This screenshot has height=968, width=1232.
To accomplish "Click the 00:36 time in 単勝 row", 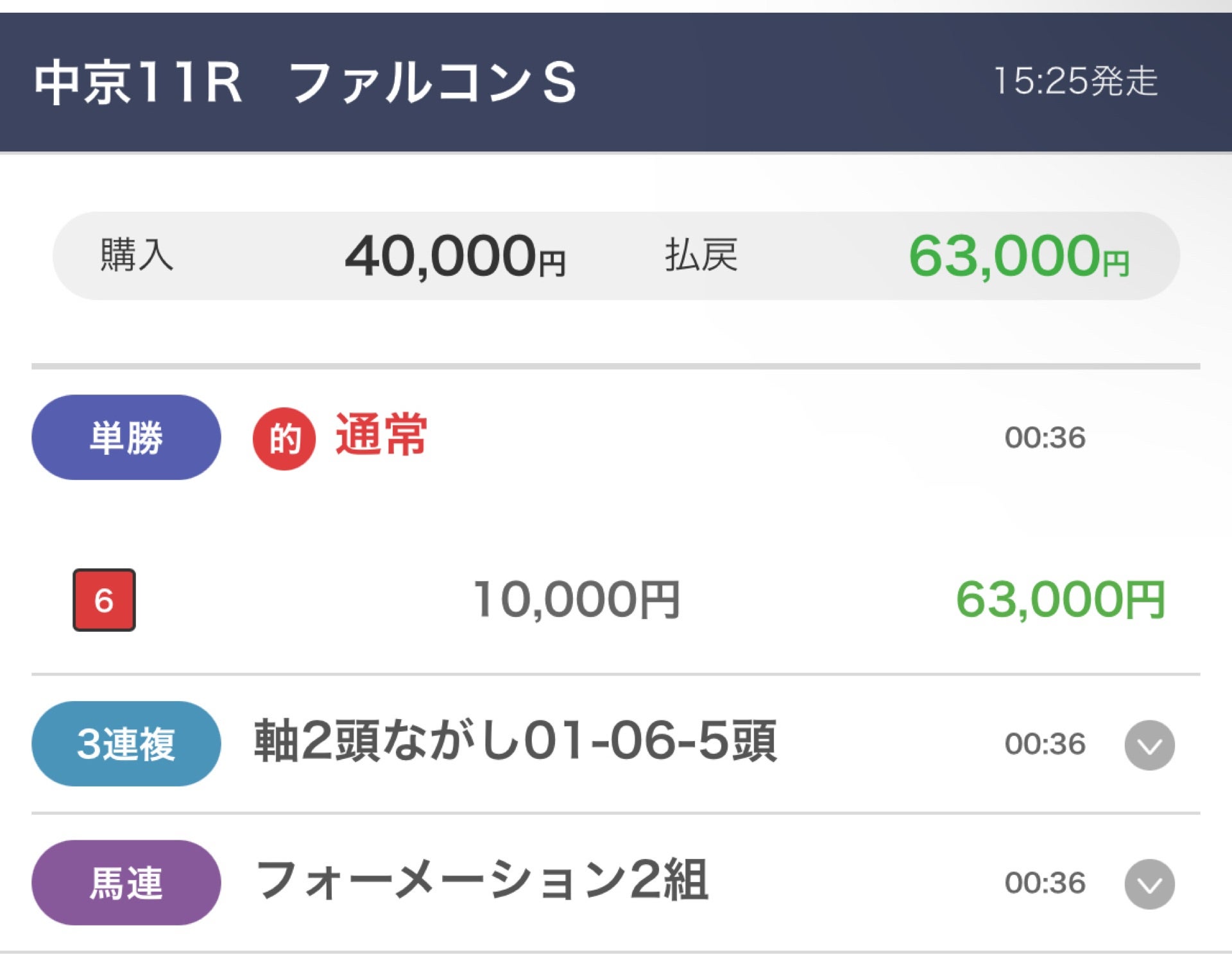I will pos(1045,437).
